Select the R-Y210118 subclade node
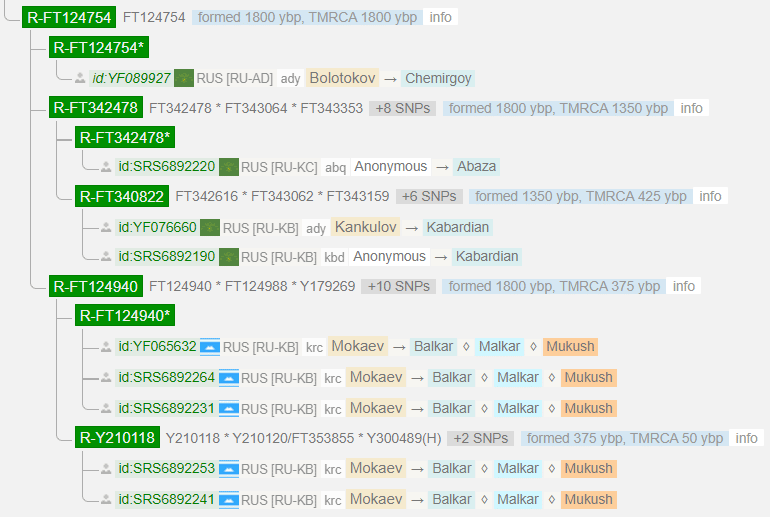The image size is (770, 517). 118,438
